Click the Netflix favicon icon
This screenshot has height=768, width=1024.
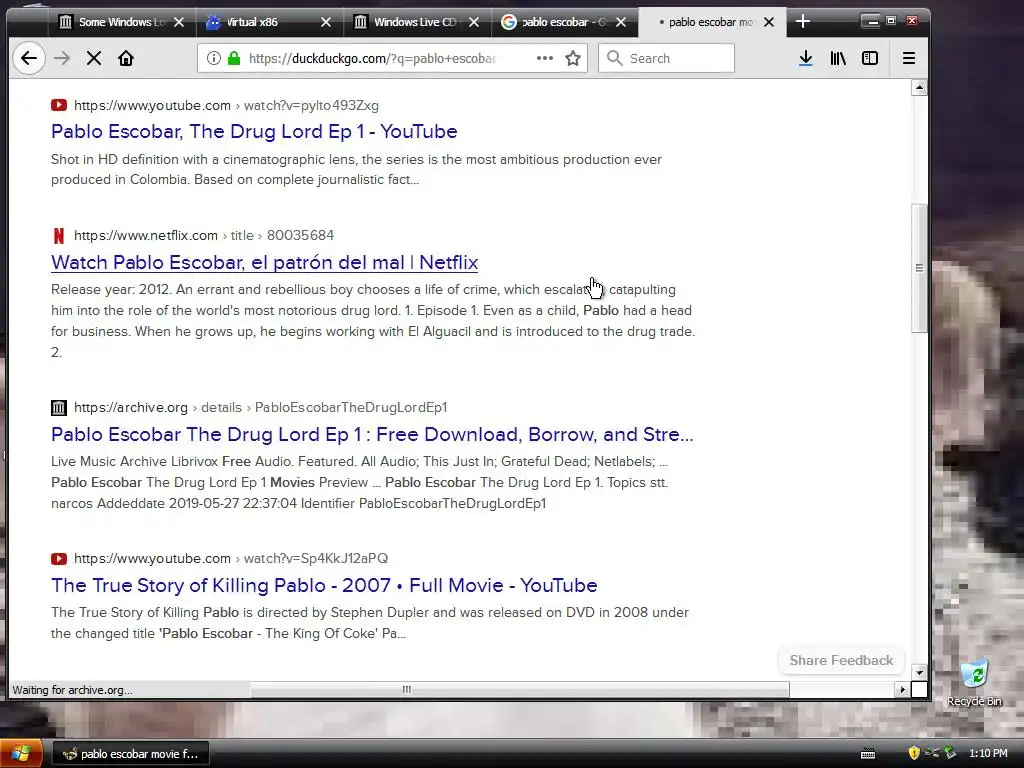click(59, 235)
